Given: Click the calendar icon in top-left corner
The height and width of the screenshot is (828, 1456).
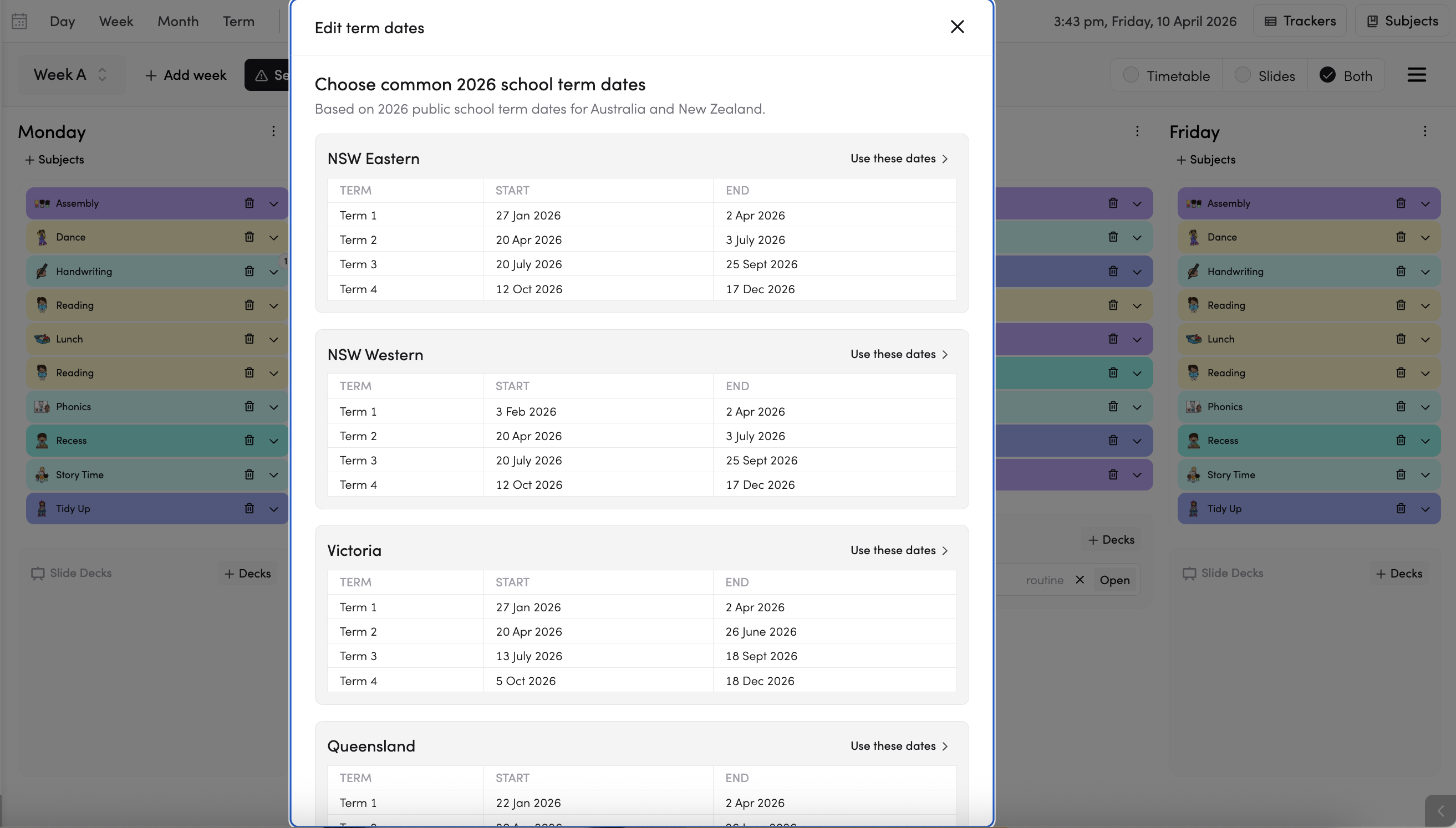Looking at the screenshot, I should coord(19,21).
